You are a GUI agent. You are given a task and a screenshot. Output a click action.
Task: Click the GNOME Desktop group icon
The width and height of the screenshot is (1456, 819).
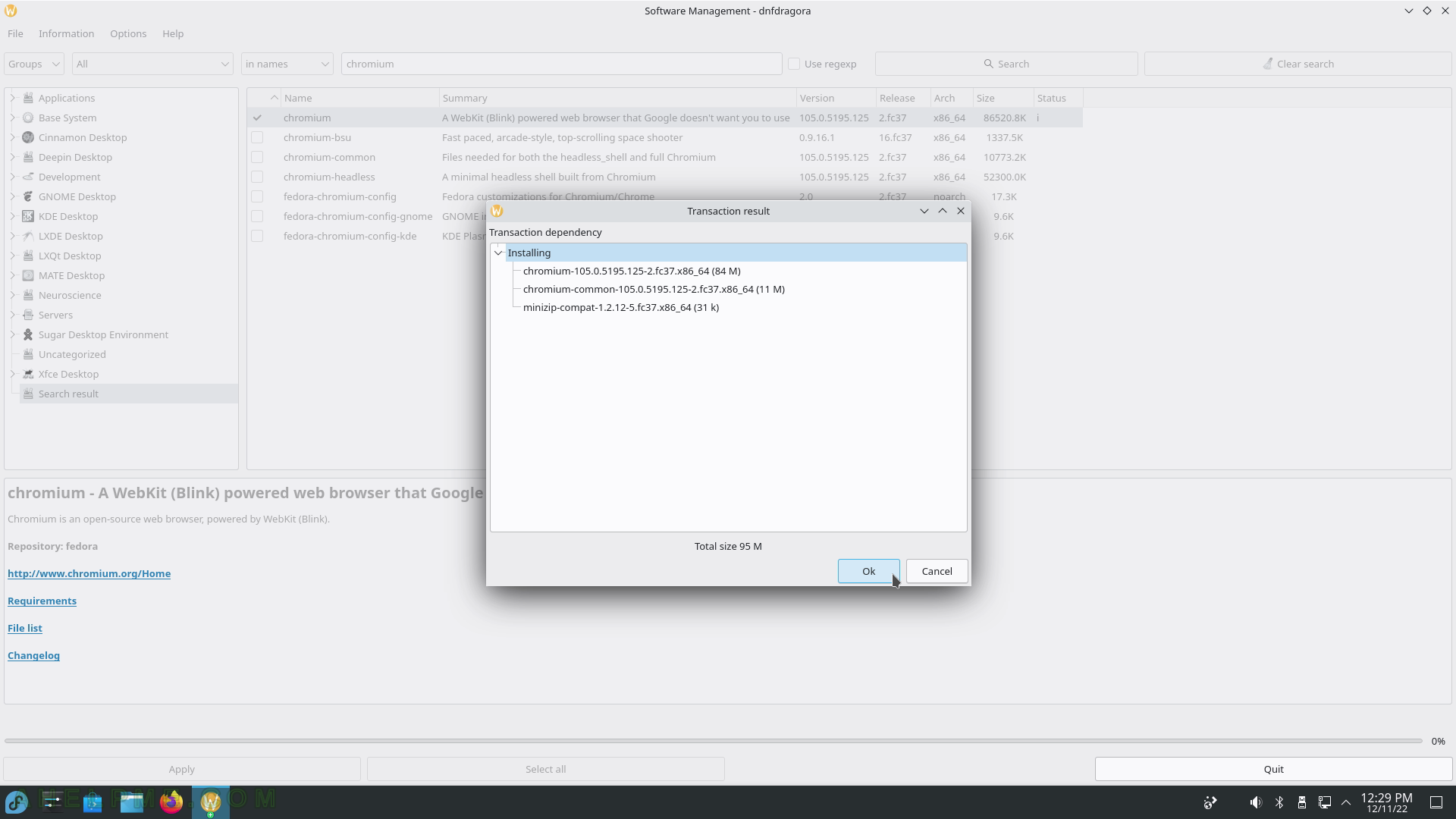tap(28, 196)
